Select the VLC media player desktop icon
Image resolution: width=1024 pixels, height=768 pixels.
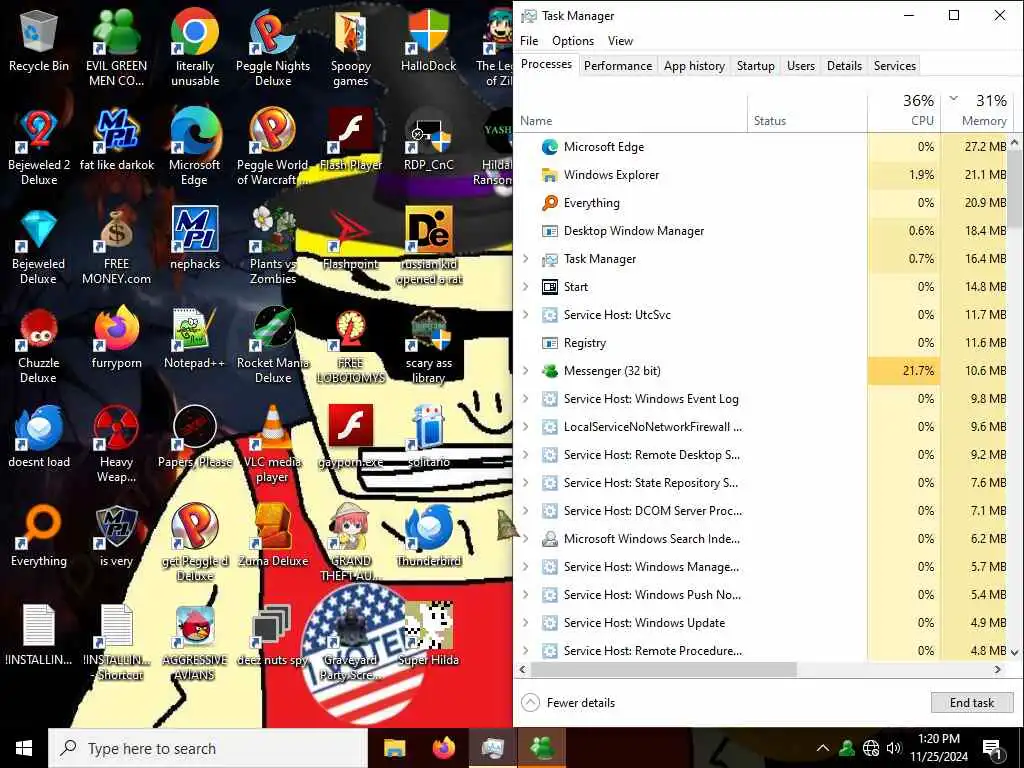[273, 445]
